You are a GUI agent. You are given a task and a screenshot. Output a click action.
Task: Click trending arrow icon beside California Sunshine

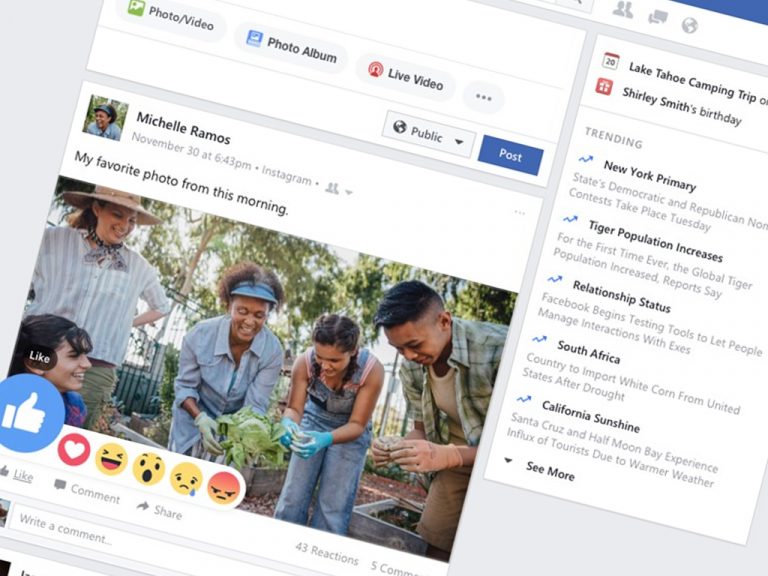pyautogui.click(x=524, y=399)
